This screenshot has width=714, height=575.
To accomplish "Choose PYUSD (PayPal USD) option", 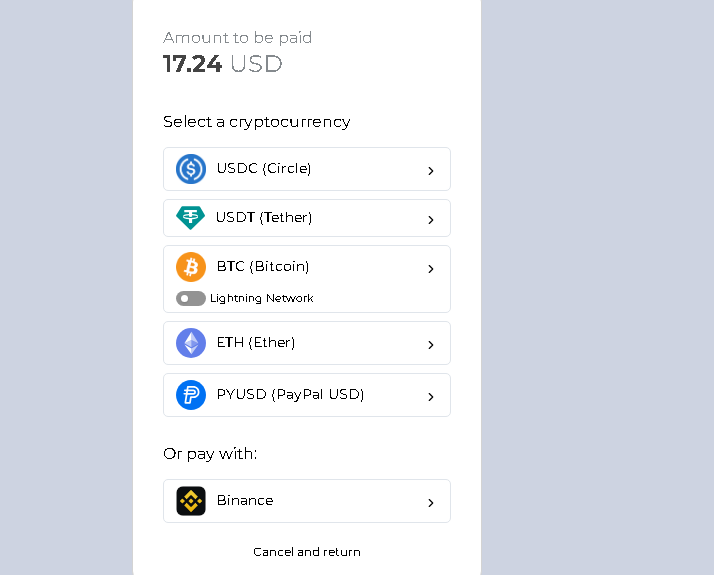I will 290,394.
